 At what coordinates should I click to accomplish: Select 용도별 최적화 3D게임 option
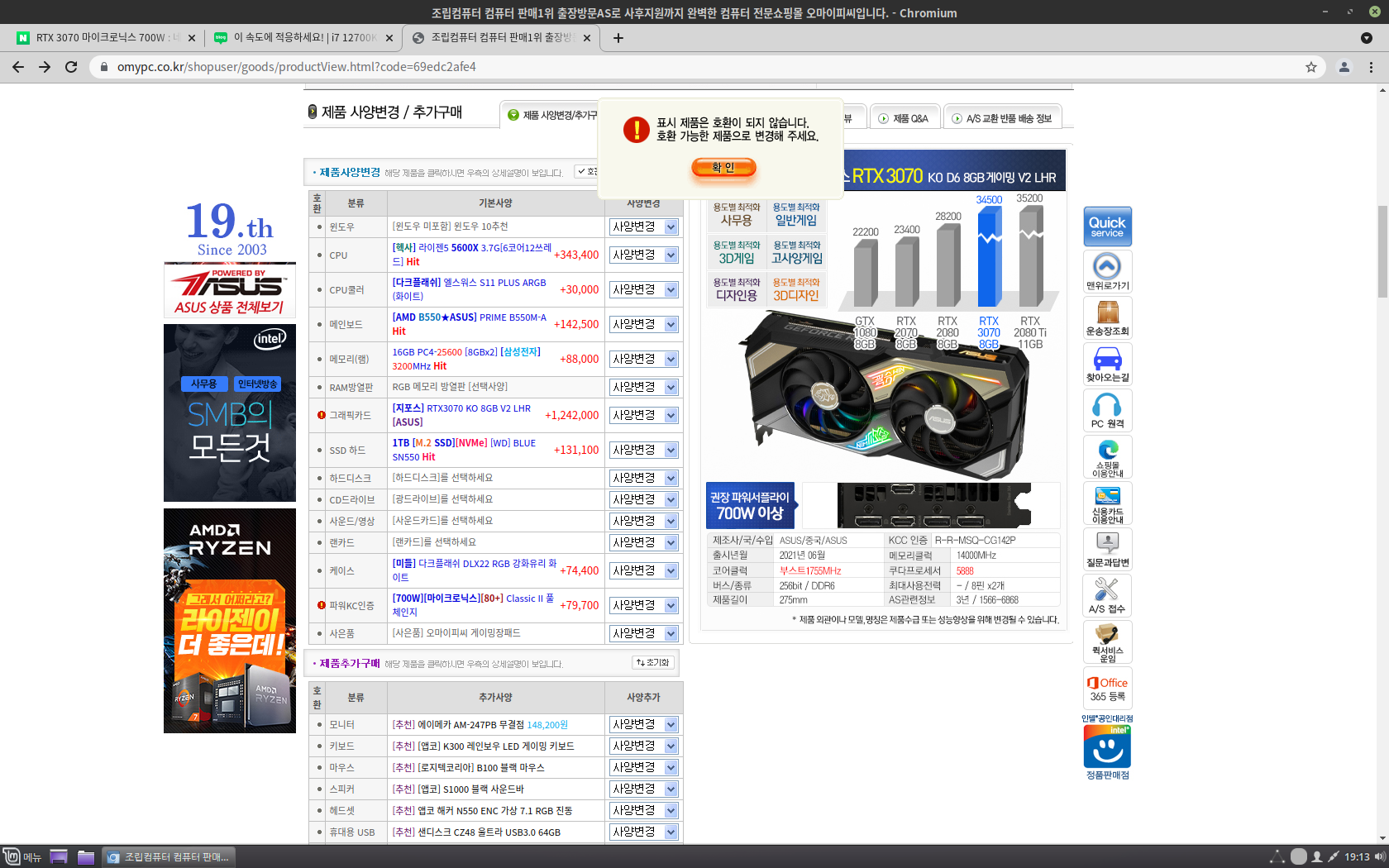pos(737,253)
